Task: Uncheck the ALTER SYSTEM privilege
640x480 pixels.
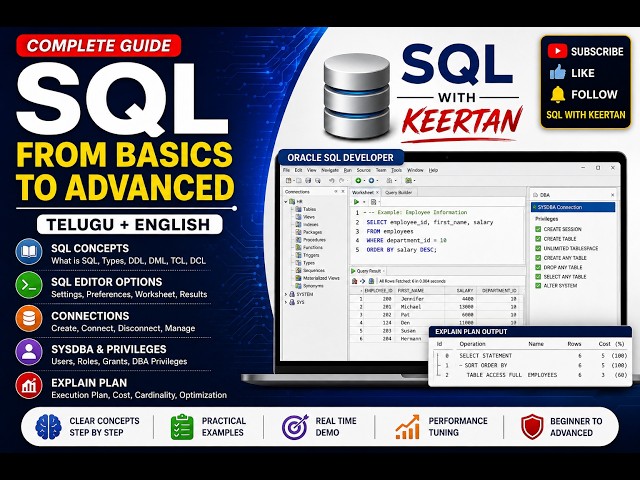Action: click(x=538, y=286)
